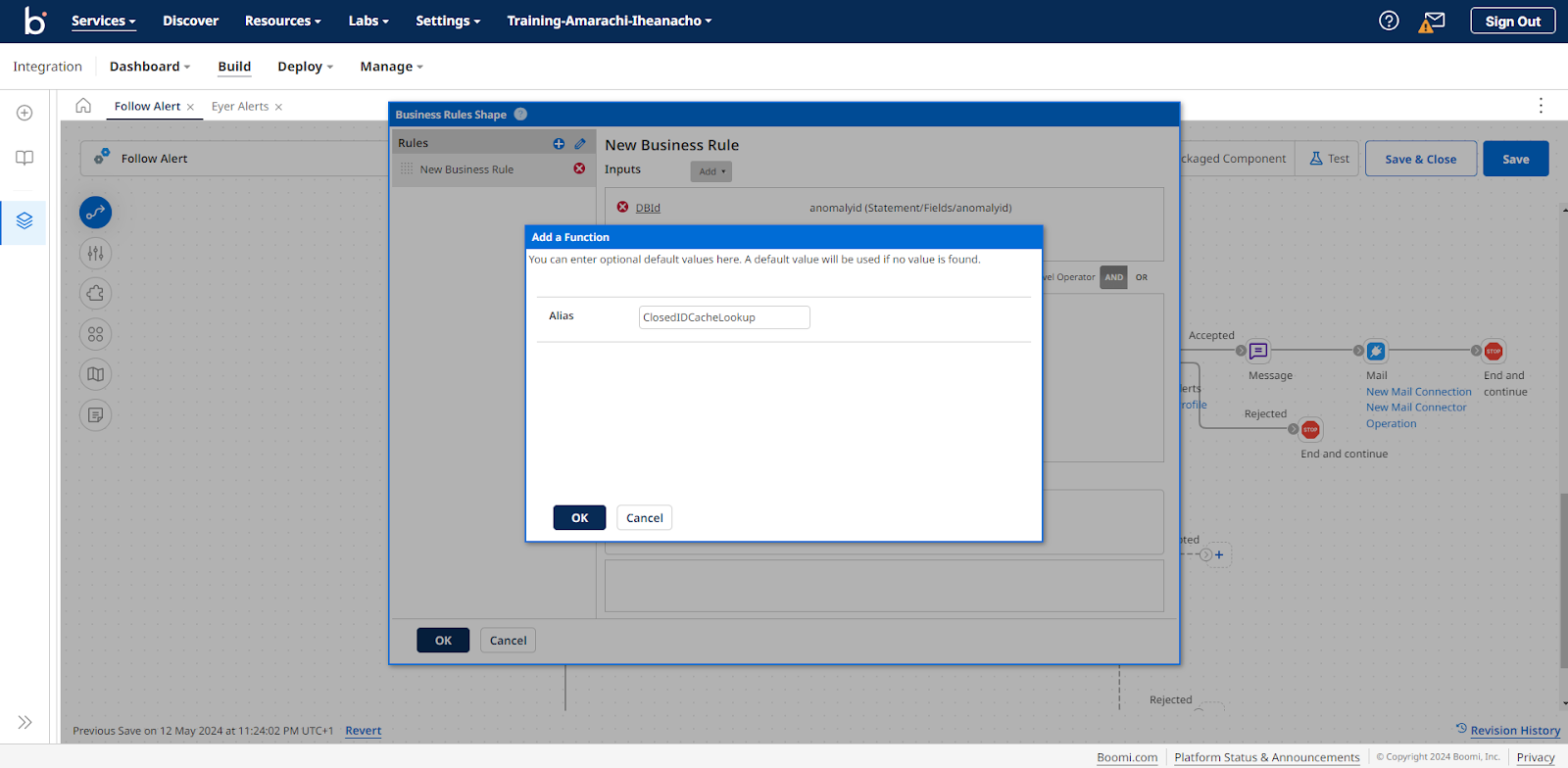Expand the Deploy dropdown
The height and width of the screenshot is (768, 1568).
point(305,67)
